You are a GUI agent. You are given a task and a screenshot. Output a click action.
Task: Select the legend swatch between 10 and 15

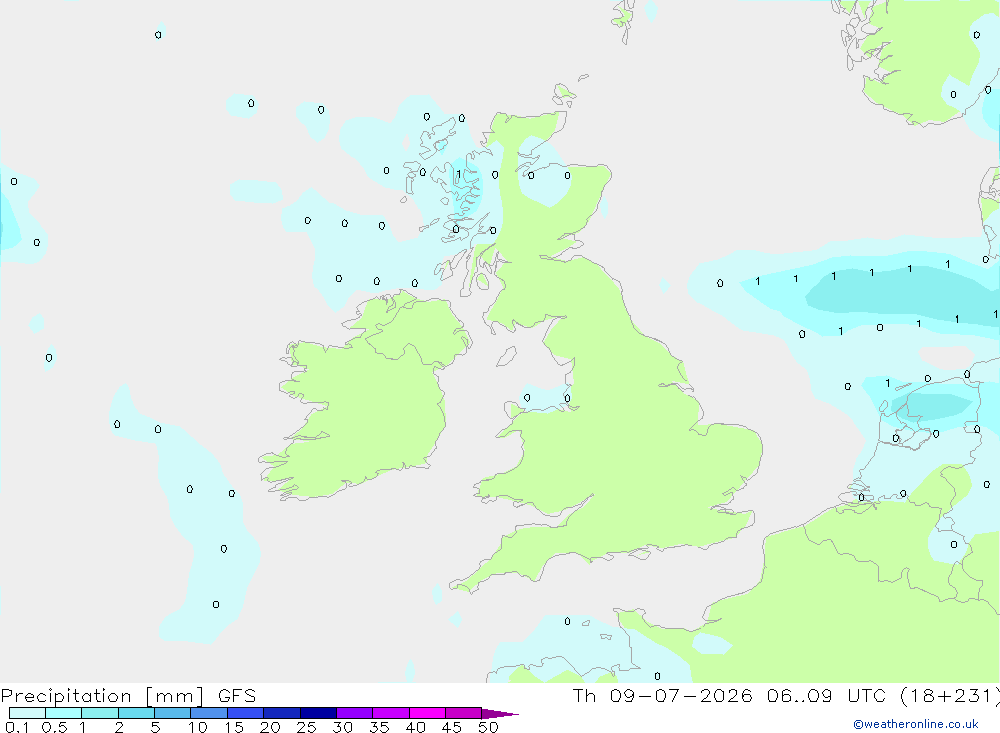click(209, 713)
